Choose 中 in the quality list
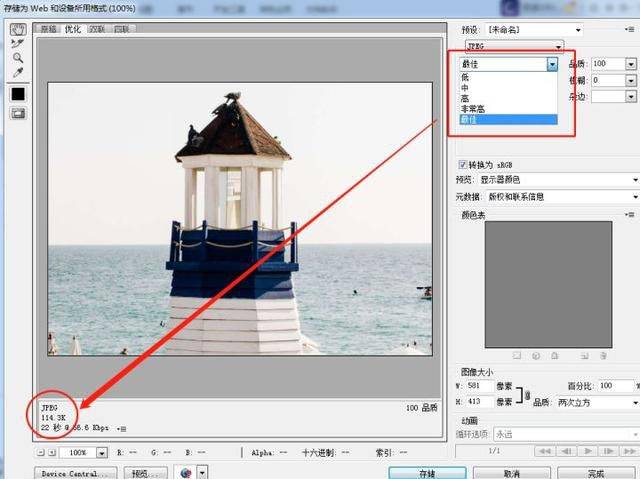The image size is (640, 479). click(509, 88)
